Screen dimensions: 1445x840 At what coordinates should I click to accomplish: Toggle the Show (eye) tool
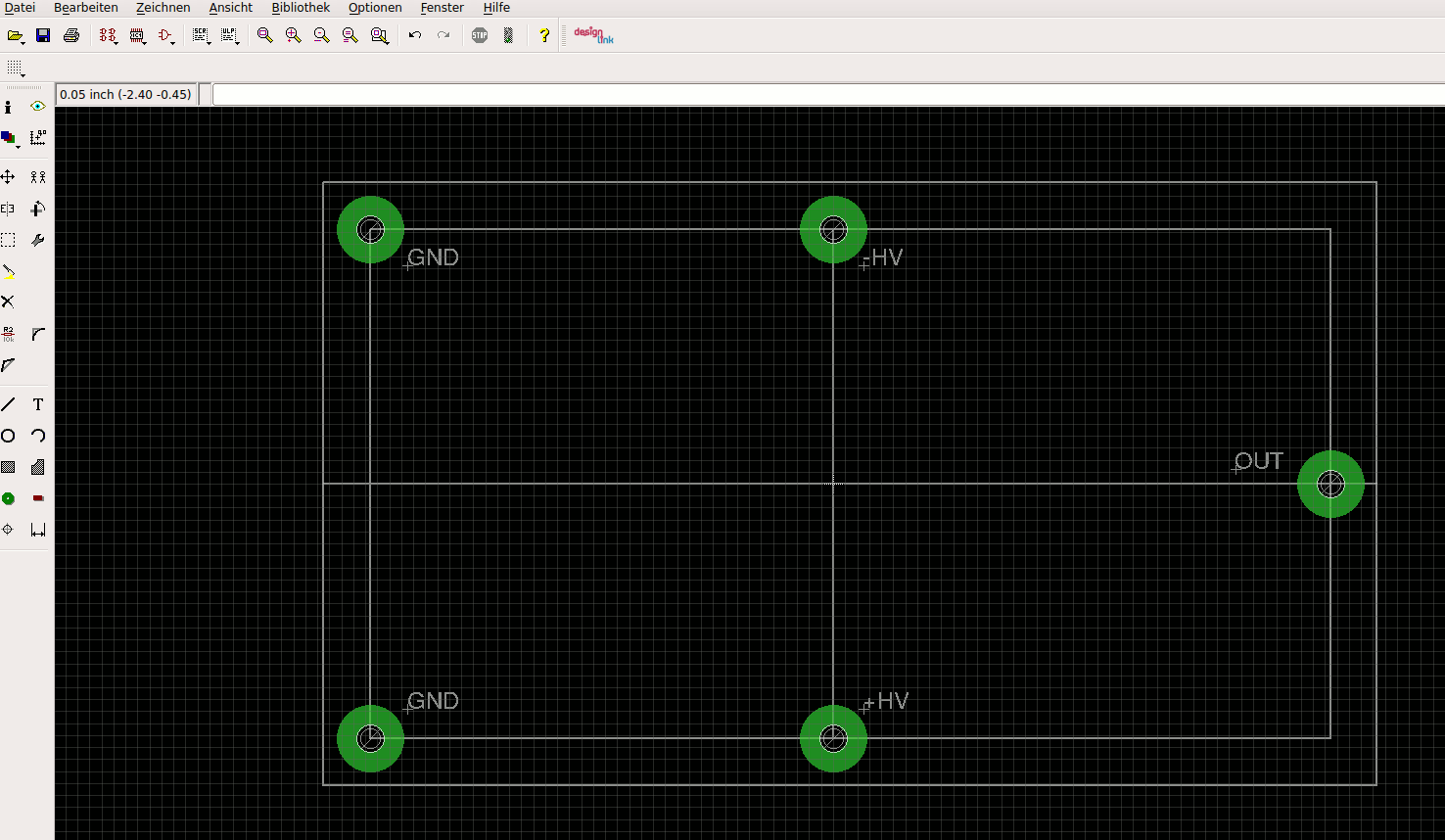38,106
